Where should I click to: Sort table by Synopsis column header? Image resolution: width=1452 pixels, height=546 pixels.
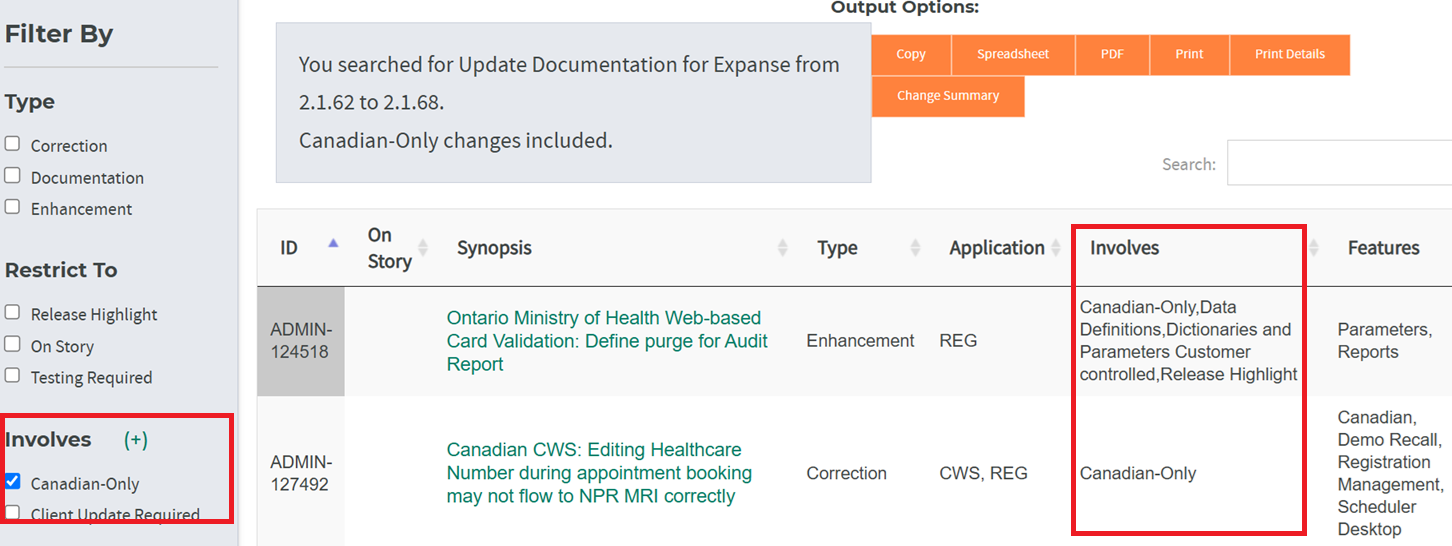[x=615, y=248]
